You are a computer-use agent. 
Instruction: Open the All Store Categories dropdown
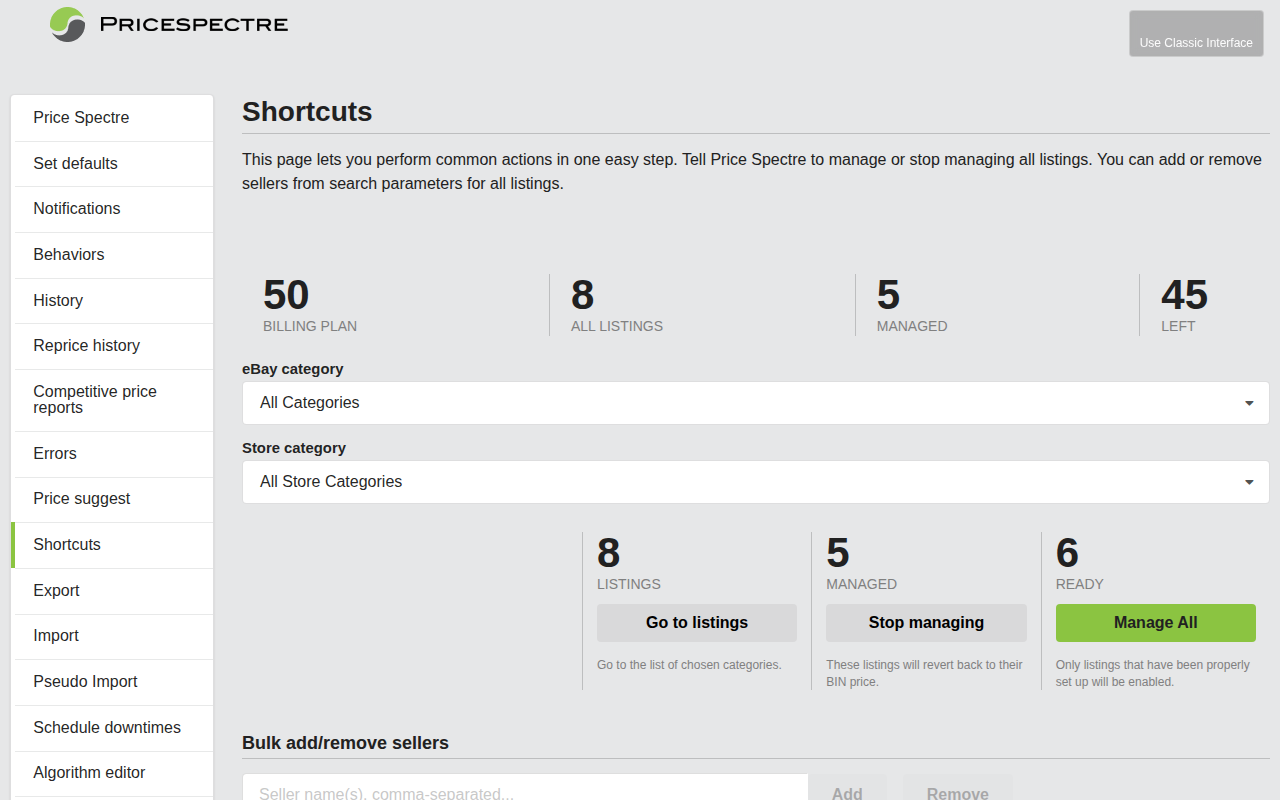coord(755,482)
